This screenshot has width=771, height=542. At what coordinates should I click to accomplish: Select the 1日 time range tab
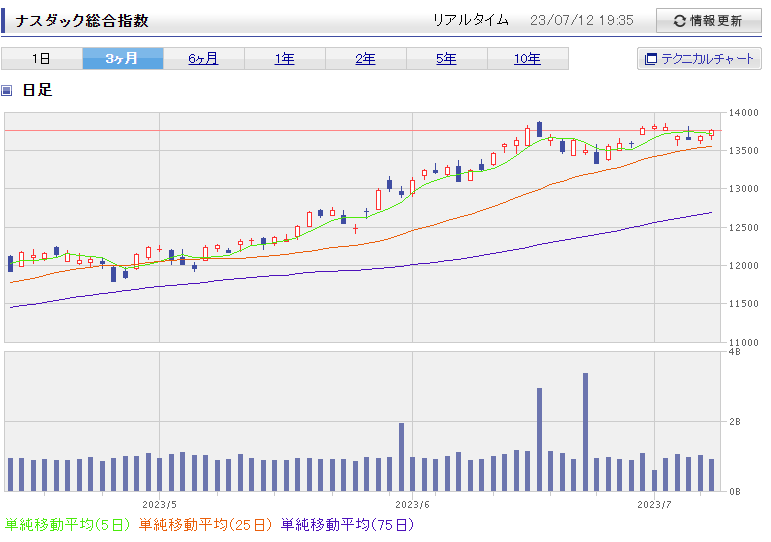click(x=41, y=59)
